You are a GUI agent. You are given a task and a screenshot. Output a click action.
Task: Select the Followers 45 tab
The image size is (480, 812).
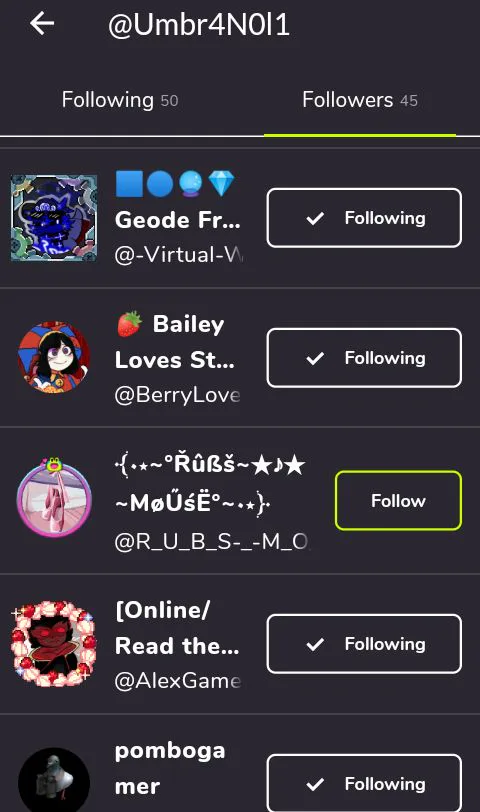[360, 100]
